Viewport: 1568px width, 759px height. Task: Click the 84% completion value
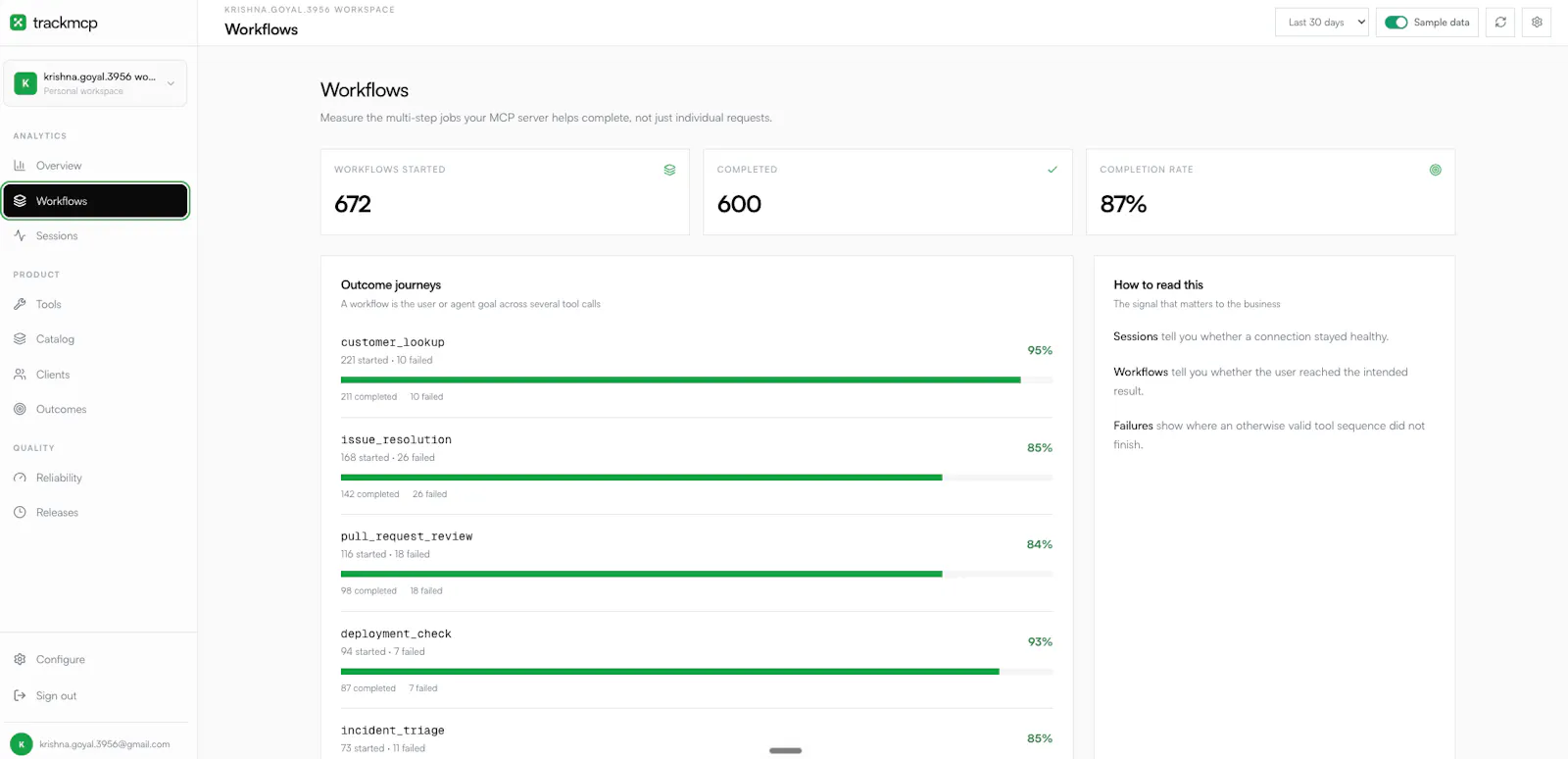tap(1040, 544)
